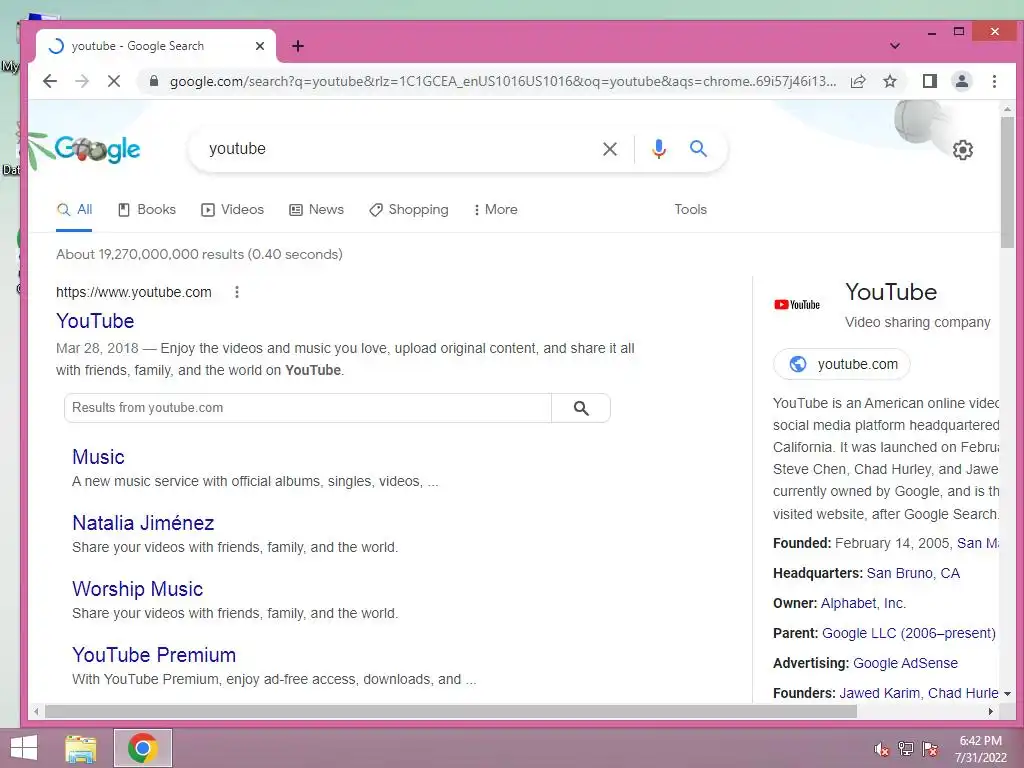The image size is (1024, 768).
Task: Open a new tab with plus button
Action: click(298, 46)
